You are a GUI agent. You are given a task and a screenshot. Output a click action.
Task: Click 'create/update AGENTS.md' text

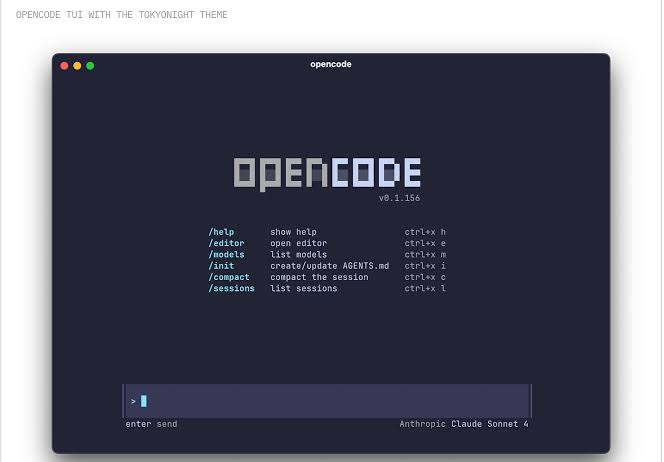coord(329,266)
